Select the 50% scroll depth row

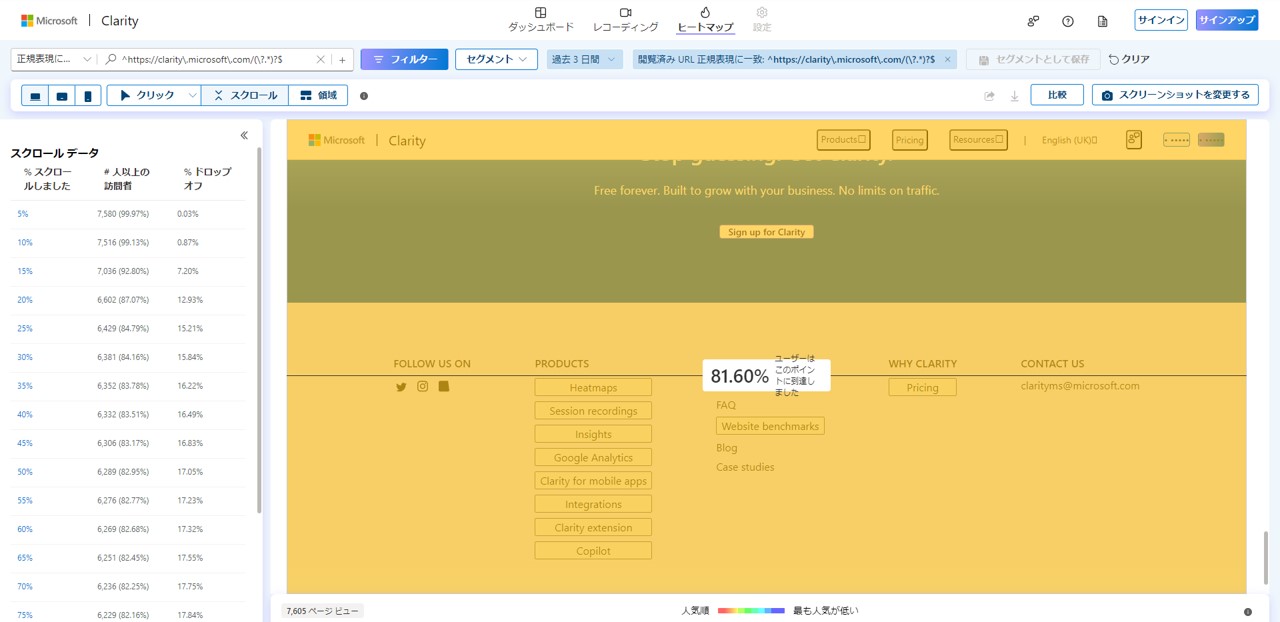coord(127,472)
